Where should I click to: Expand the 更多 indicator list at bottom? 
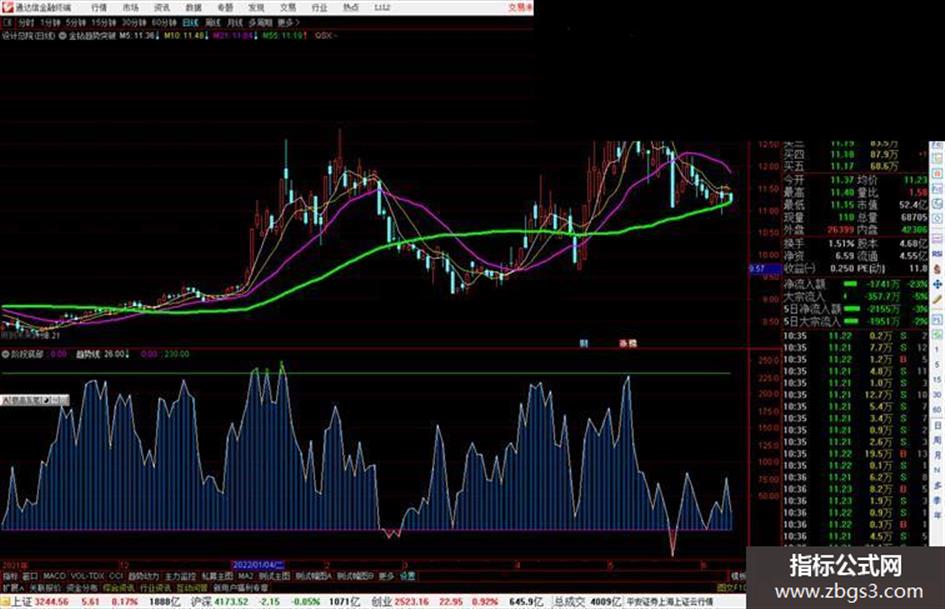tap(386, 576)
